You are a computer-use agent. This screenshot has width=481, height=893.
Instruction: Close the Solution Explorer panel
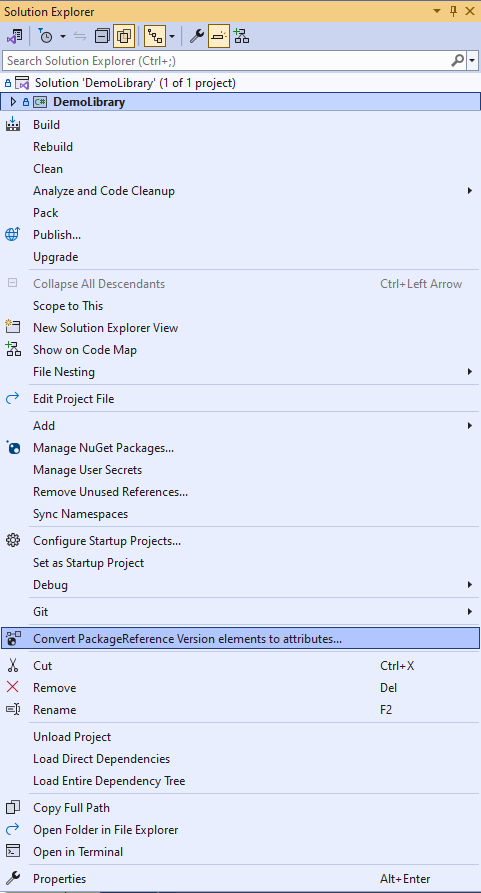(x=471, y=11)
